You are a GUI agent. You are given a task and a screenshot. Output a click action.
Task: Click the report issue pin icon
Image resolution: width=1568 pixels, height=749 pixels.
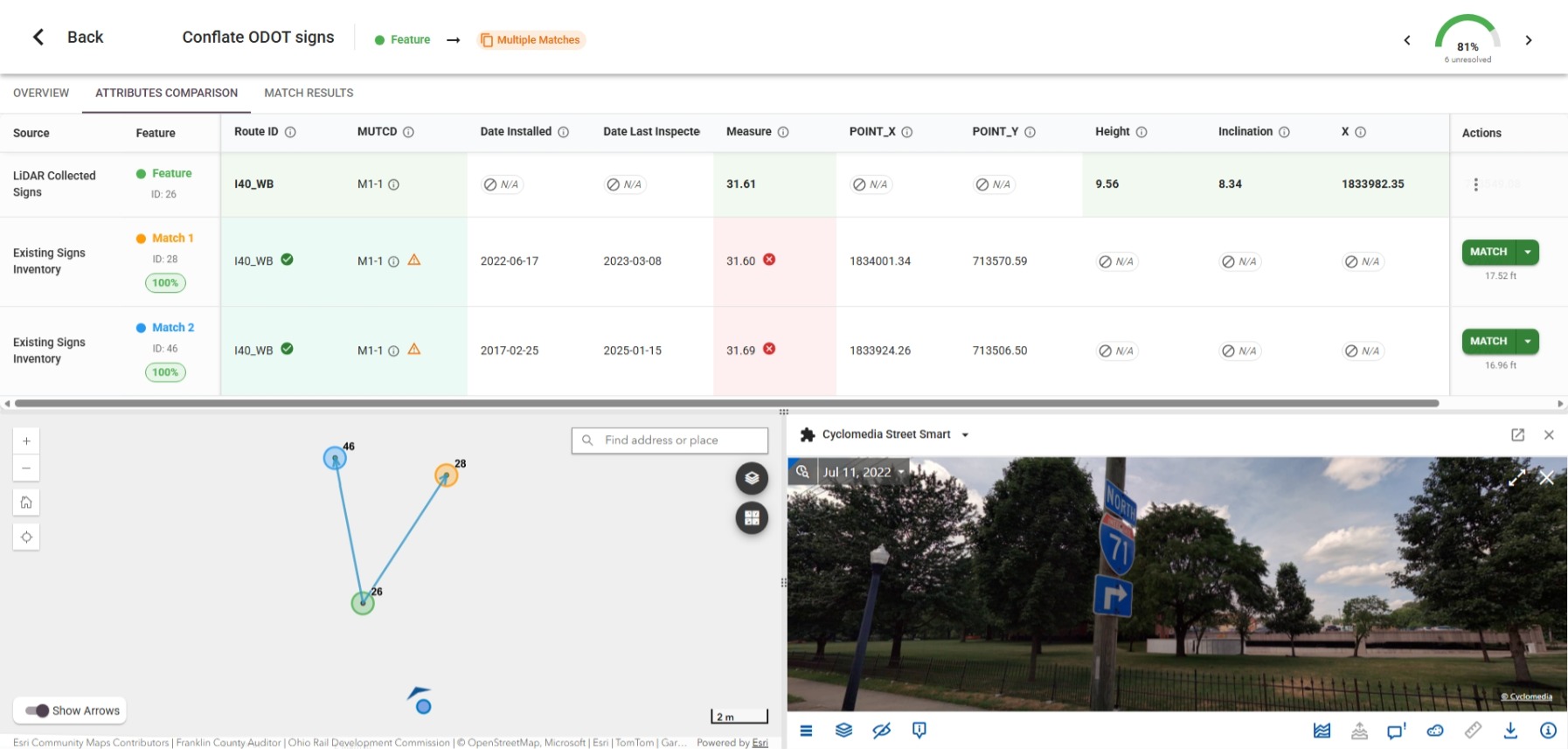(919, 731)
